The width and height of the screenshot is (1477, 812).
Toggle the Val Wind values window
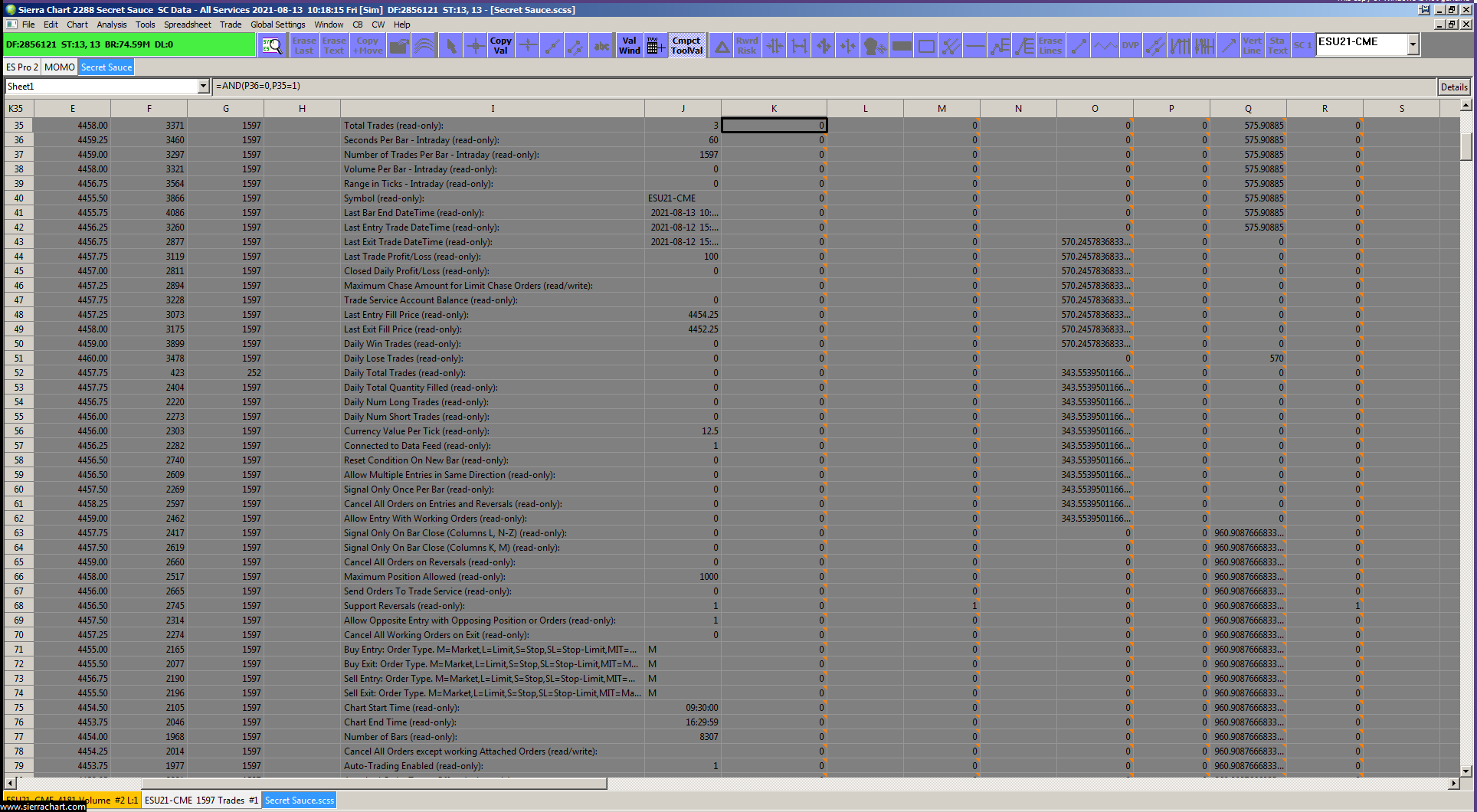pyautogui.click(x=629, y=46)
